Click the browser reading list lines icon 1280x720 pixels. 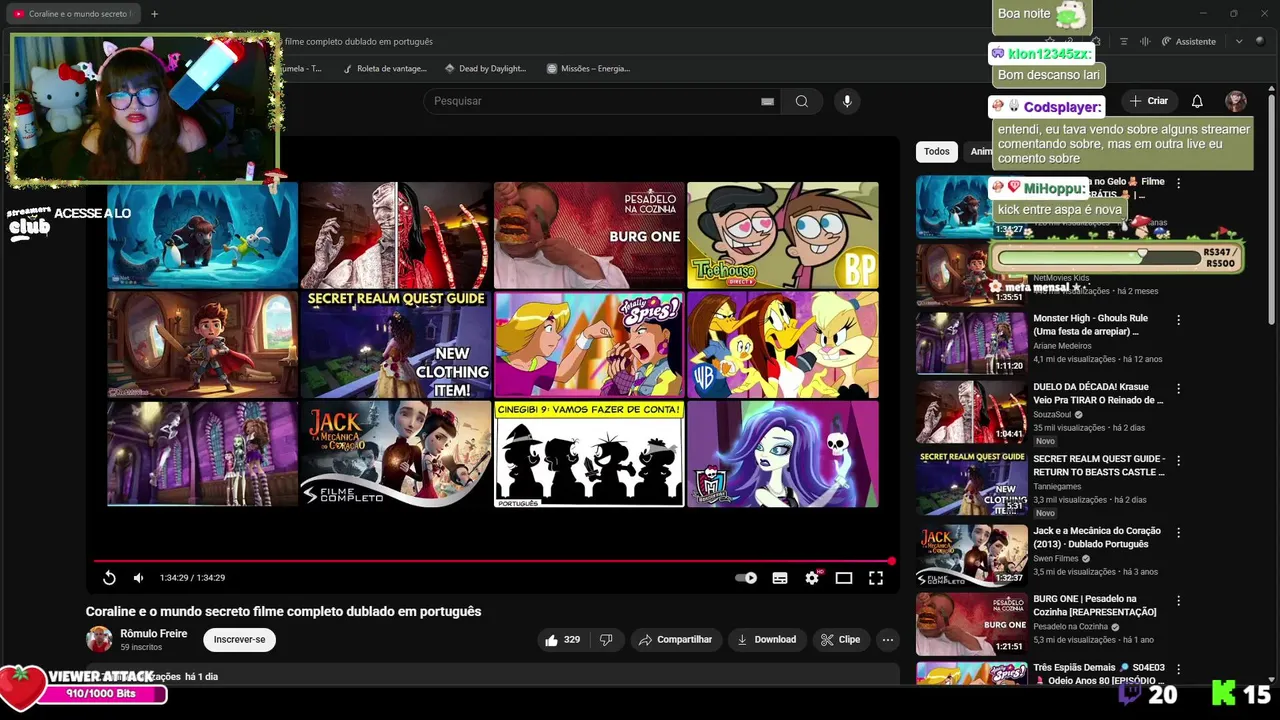click(x=1123, y=42)
